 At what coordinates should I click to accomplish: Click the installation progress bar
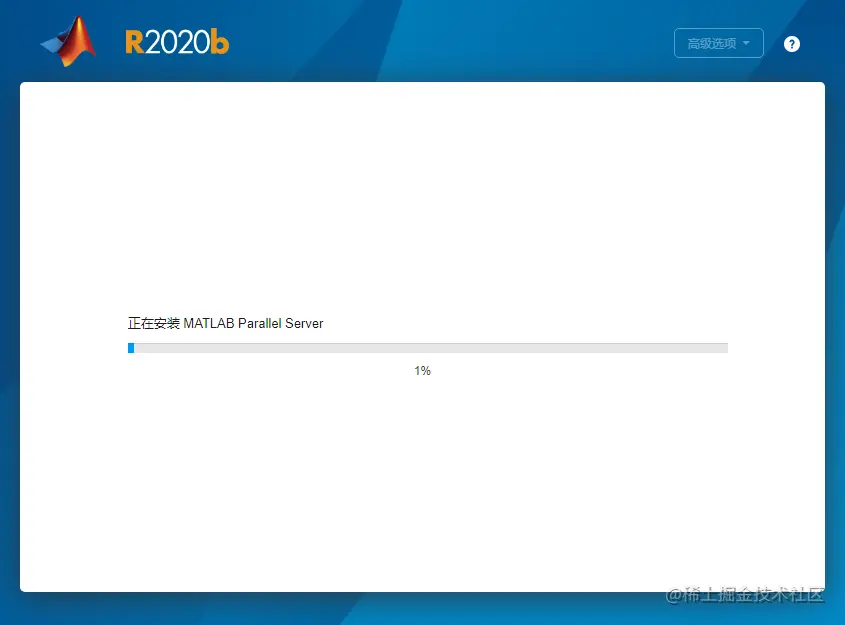(428, 348)
